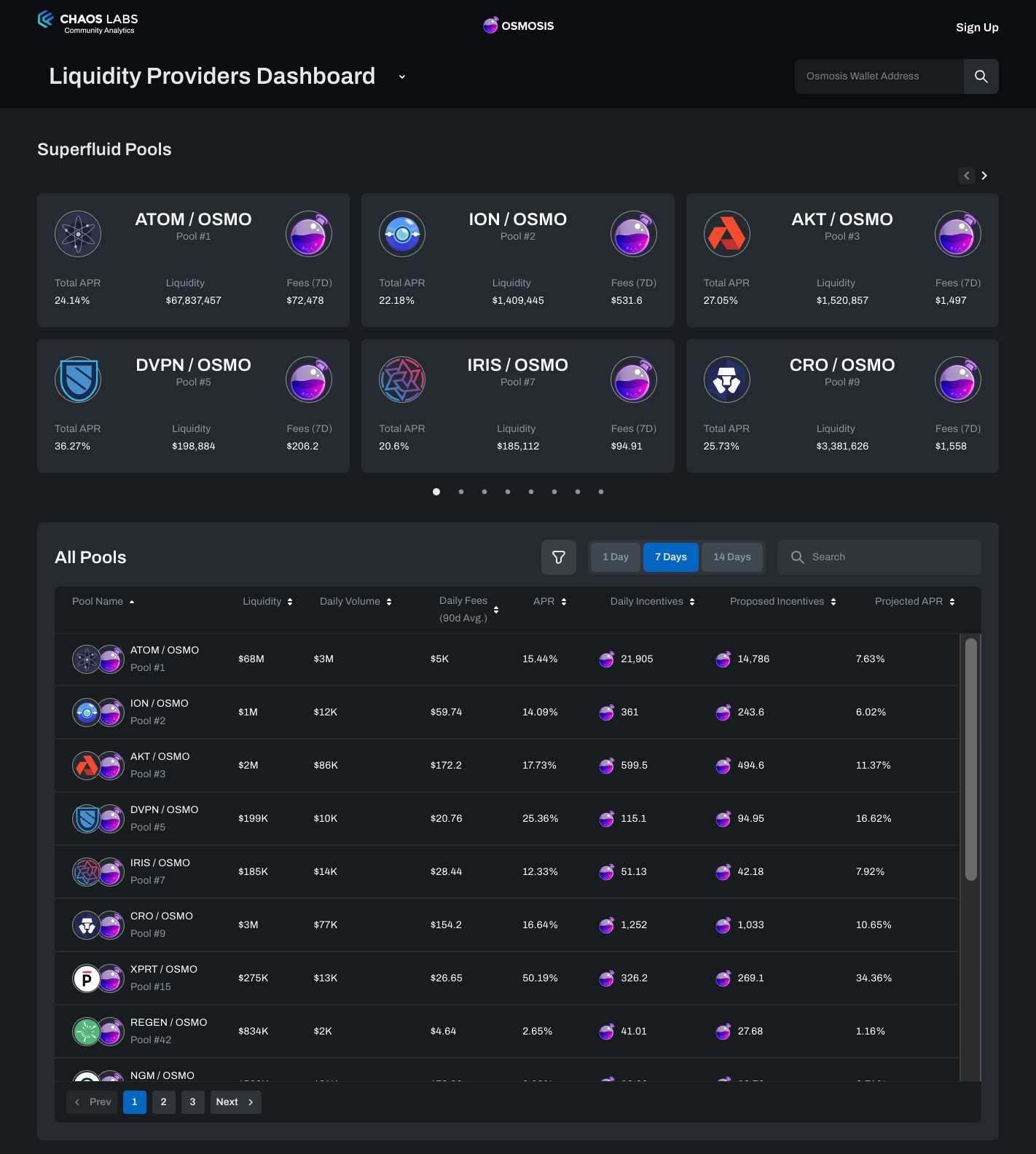The width and height of the screenshot is (1036, 1154).
Task: Select the last Superfluid Pools carousel dot
Action: [601, 492]
